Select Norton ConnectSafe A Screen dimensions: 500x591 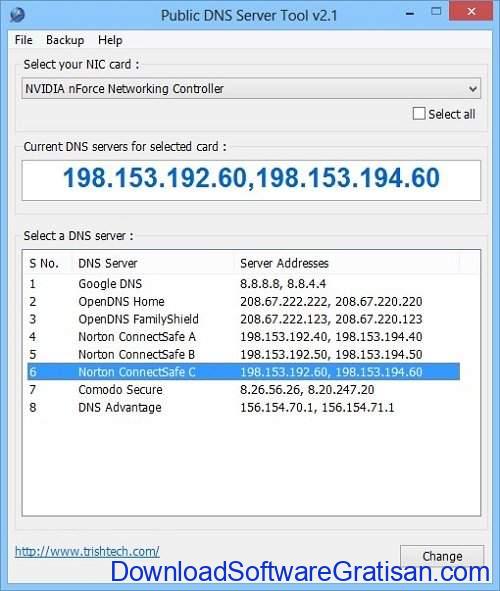(x=243, y=337)
